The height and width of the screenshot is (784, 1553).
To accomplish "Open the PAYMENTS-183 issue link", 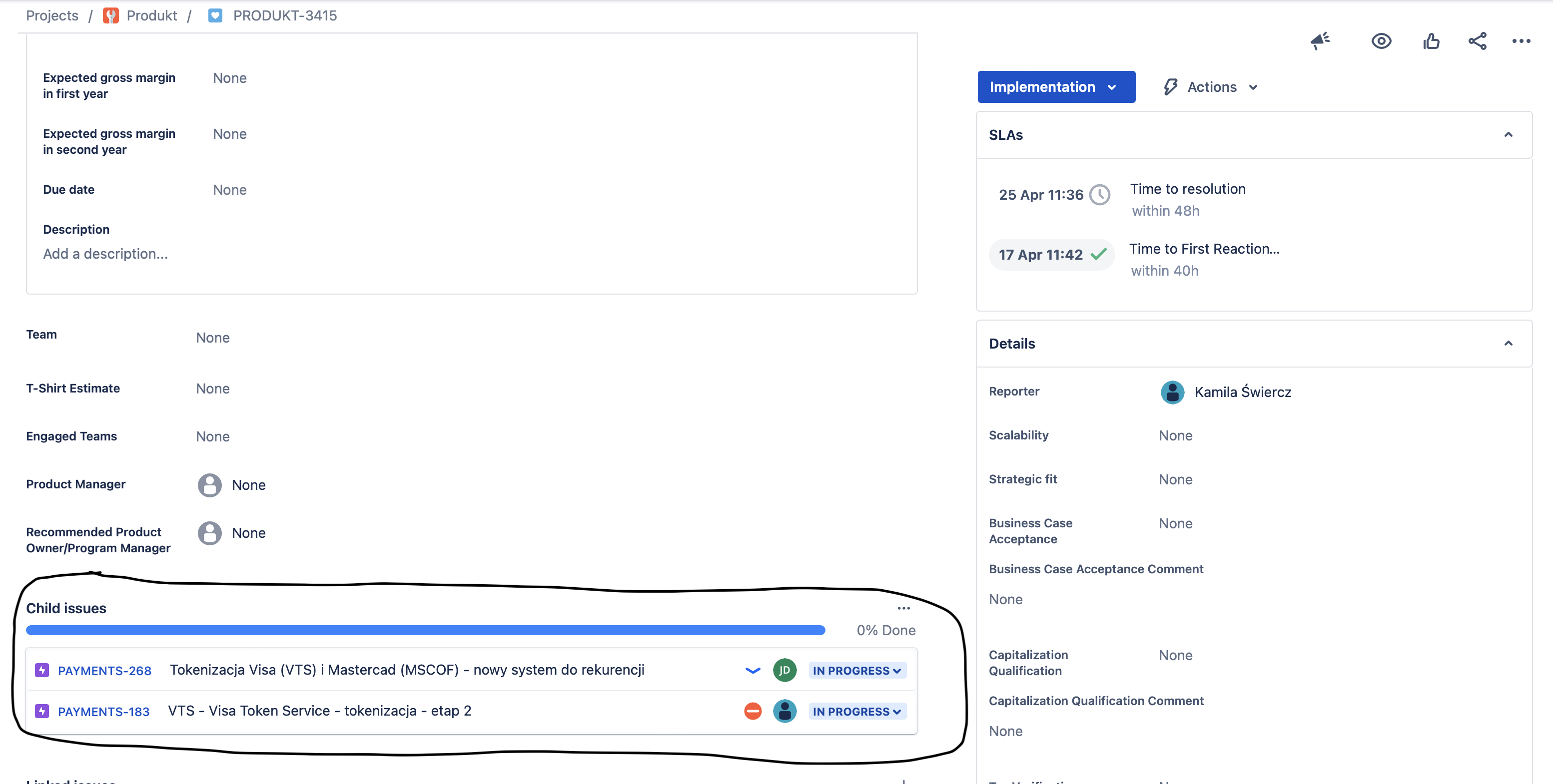I will click(104, 711).
